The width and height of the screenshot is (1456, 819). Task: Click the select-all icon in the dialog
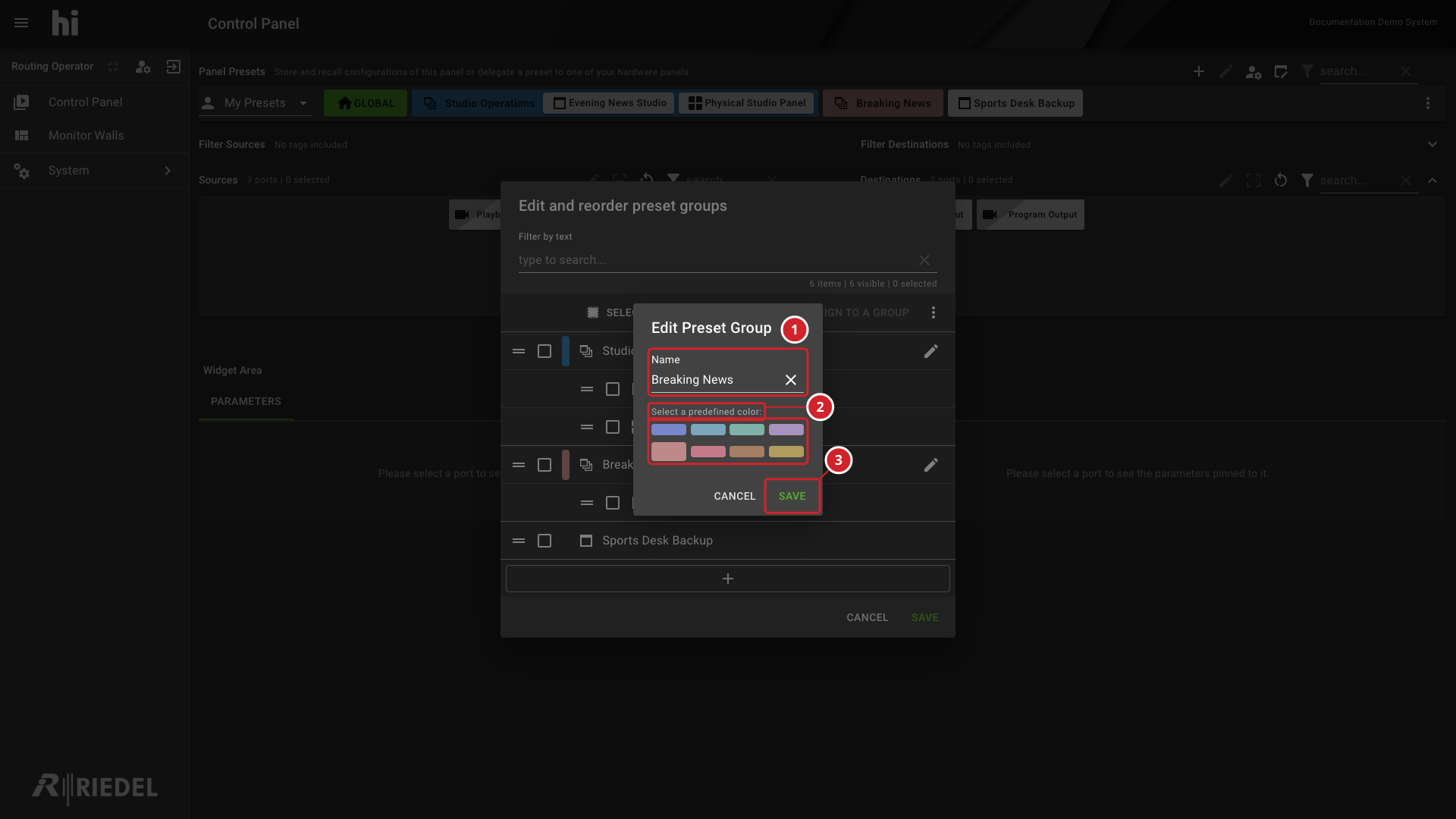pyautogui.click(x=593, y=312)
